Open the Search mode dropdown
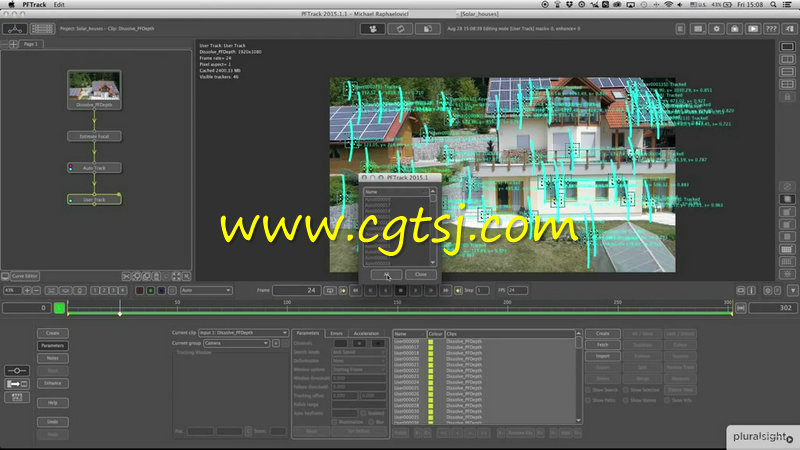Image resolution: width=800 pixels, height=450 pixels. click(x=359, y=352)
